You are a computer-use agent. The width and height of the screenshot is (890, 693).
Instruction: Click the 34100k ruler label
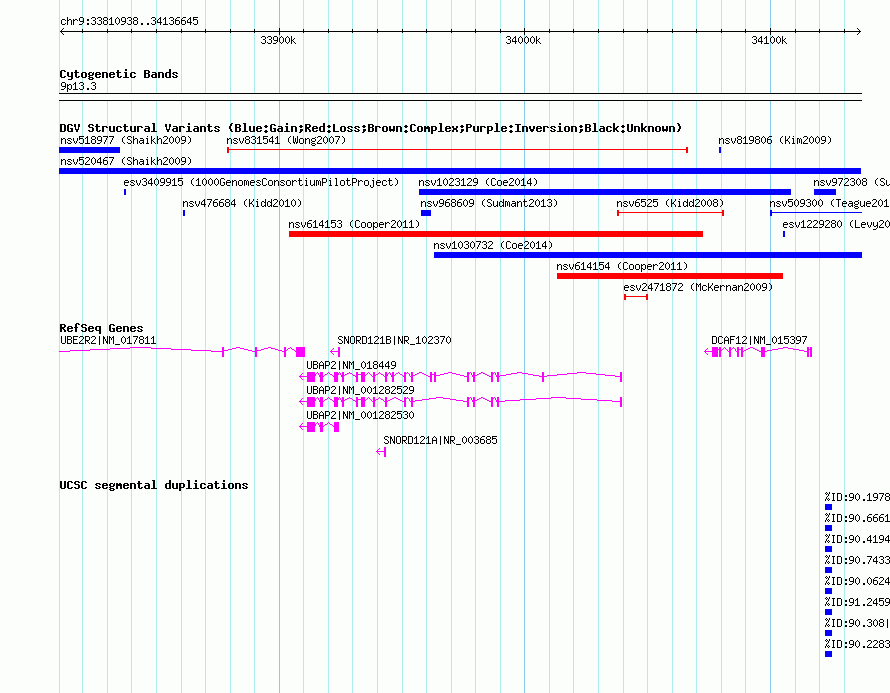(769, 40)
